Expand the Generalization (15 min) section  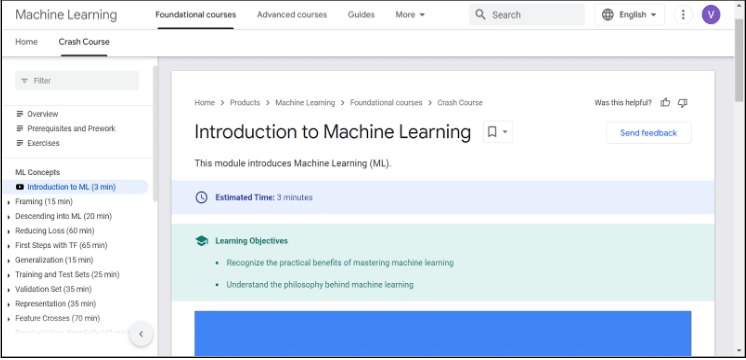(9, 261)
